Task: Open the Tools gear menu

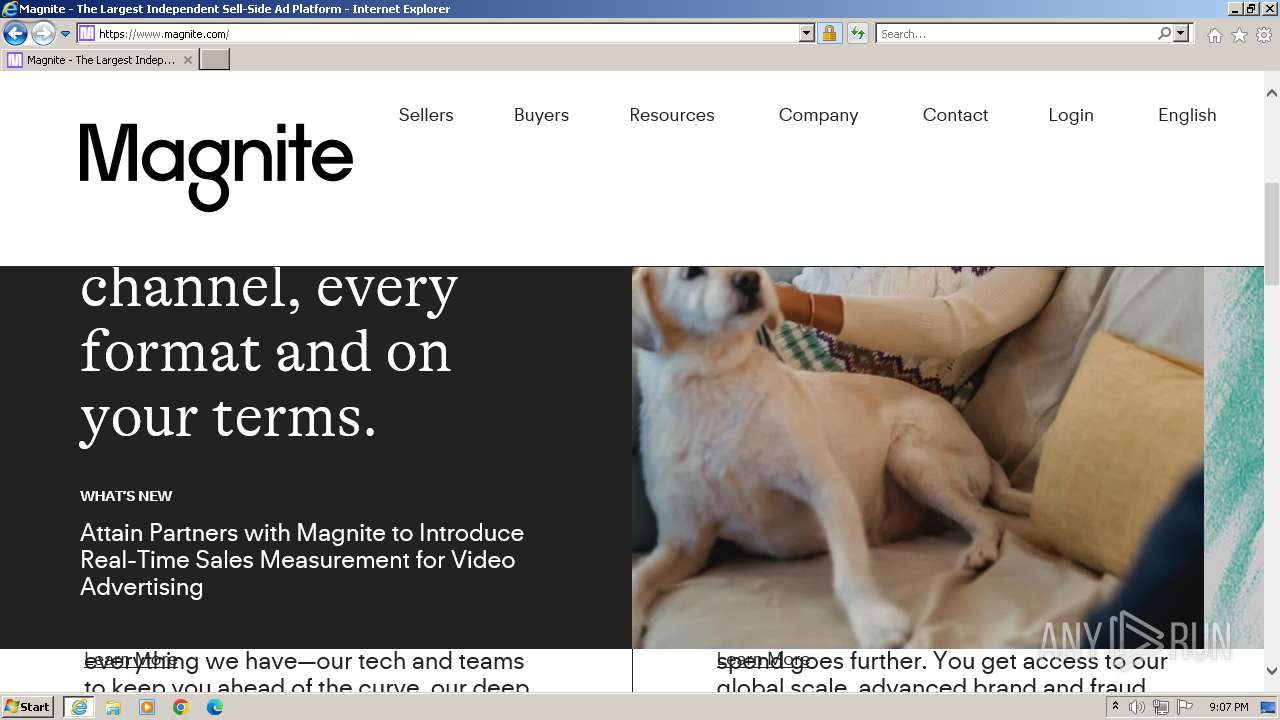Action: pos(1264,35)
